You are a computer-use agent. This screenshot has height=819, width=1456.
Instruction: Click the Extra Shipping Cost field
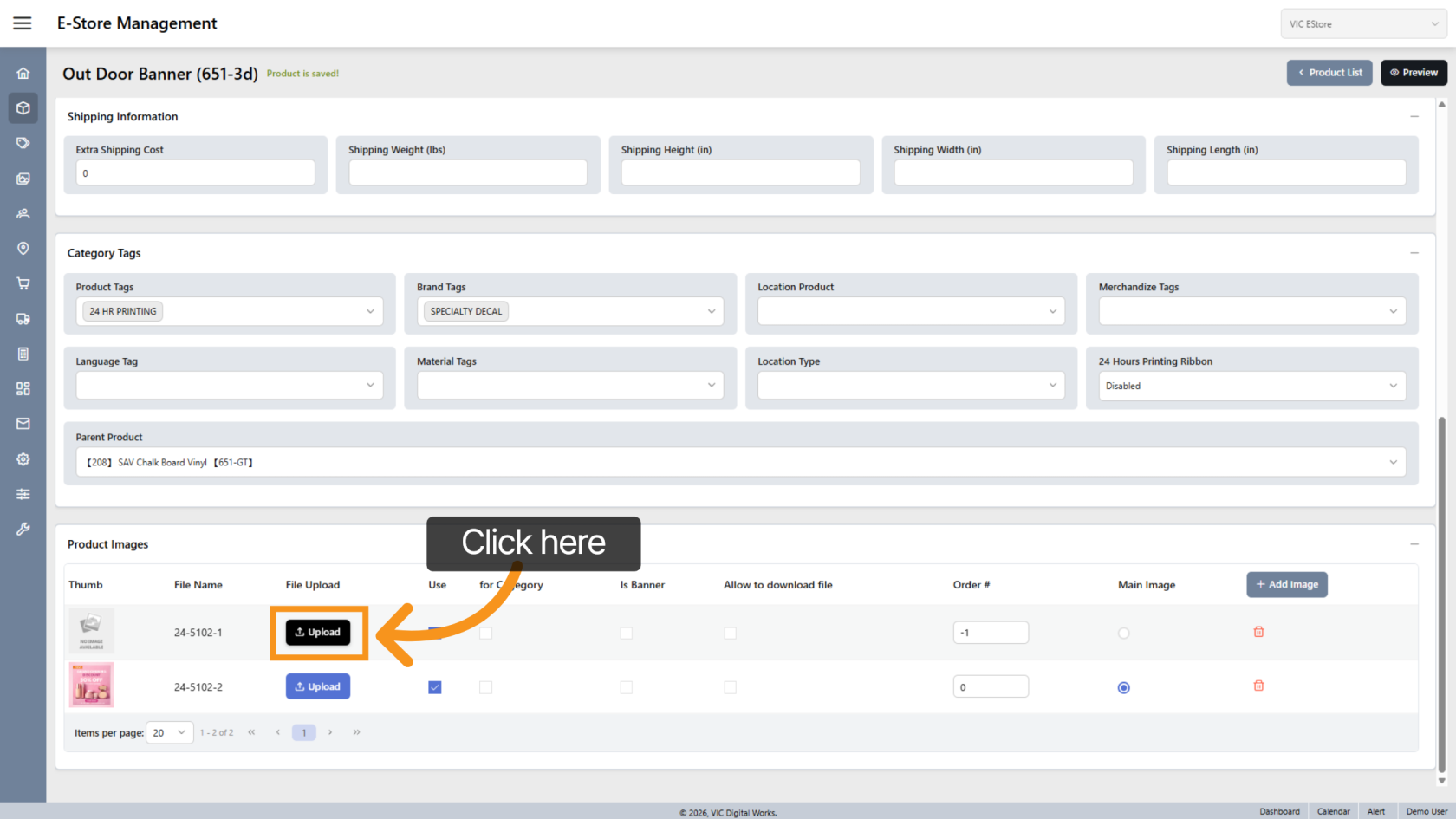(x=195, y=173)
